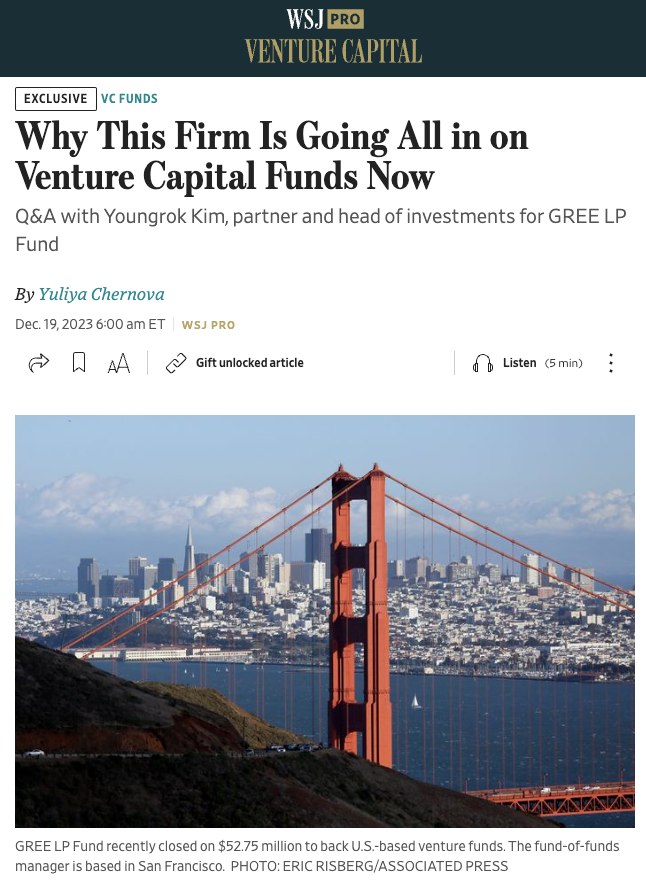Click the gold PRO badge in header
Image resolution: width=646 pixels, height=881 pixels.
(345, 19)
